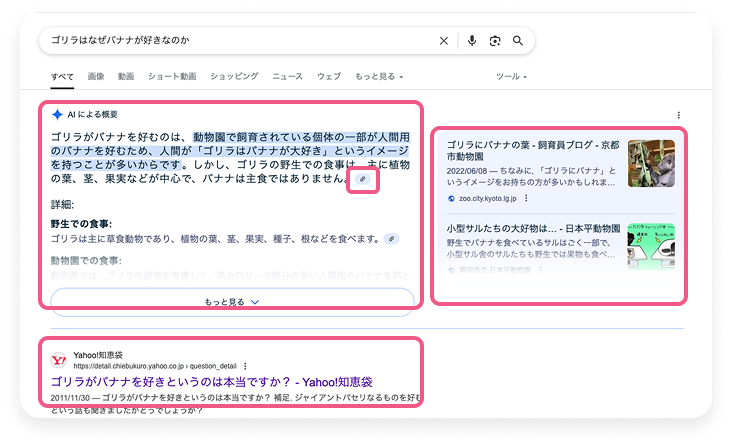Viewport: 732px width, 446px height.
Task: Click the highlighted source link icon after the summary
Action: pos(363,179)
